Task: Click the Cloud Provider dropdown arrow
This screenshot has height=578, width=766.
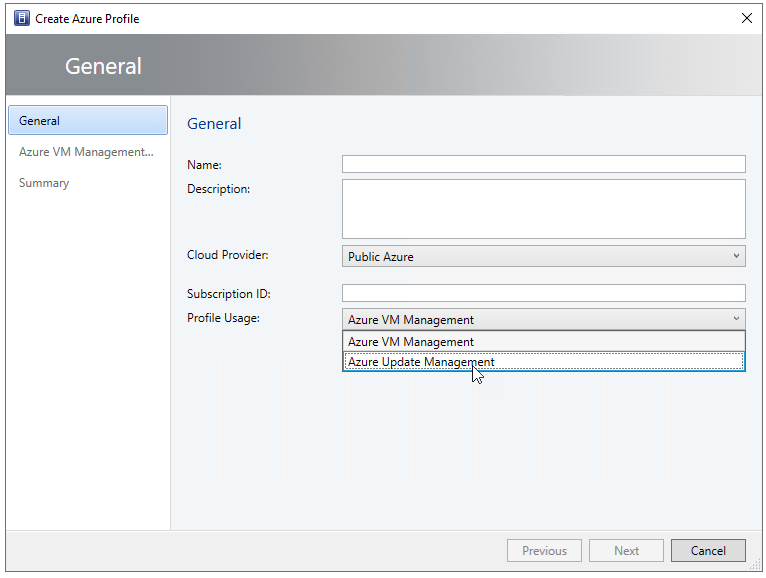Action: coord(737,256)
